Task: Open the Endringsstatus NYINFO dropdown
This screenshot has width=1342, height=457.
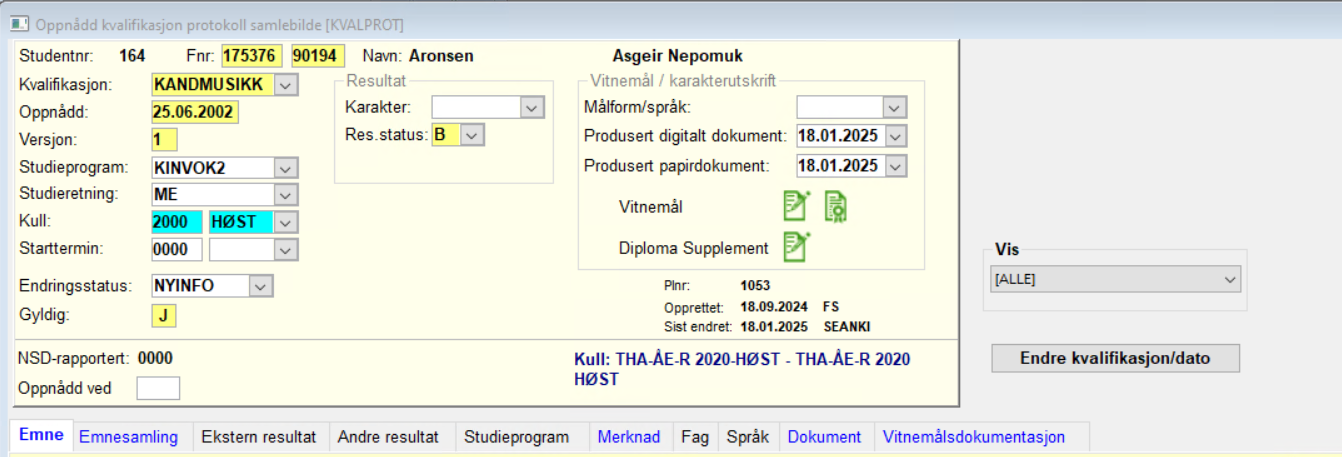Action: click(x=260, y=286)
